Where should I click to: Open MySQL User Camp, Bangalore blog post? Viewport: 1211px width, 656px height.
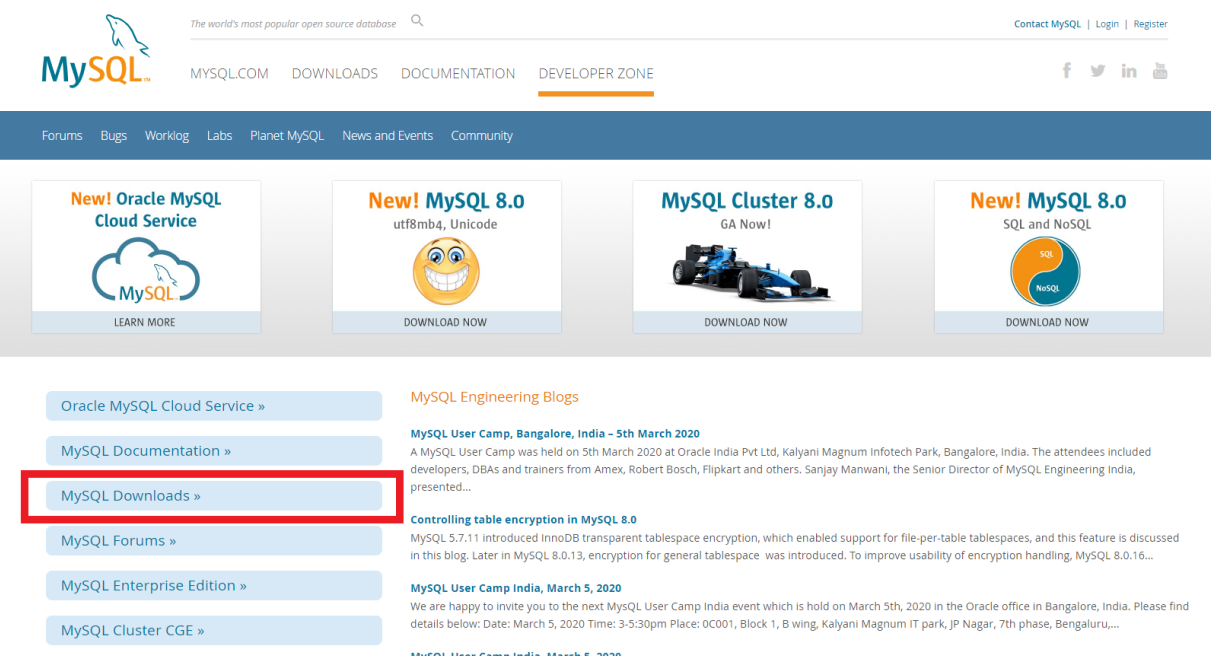point(555,433)
